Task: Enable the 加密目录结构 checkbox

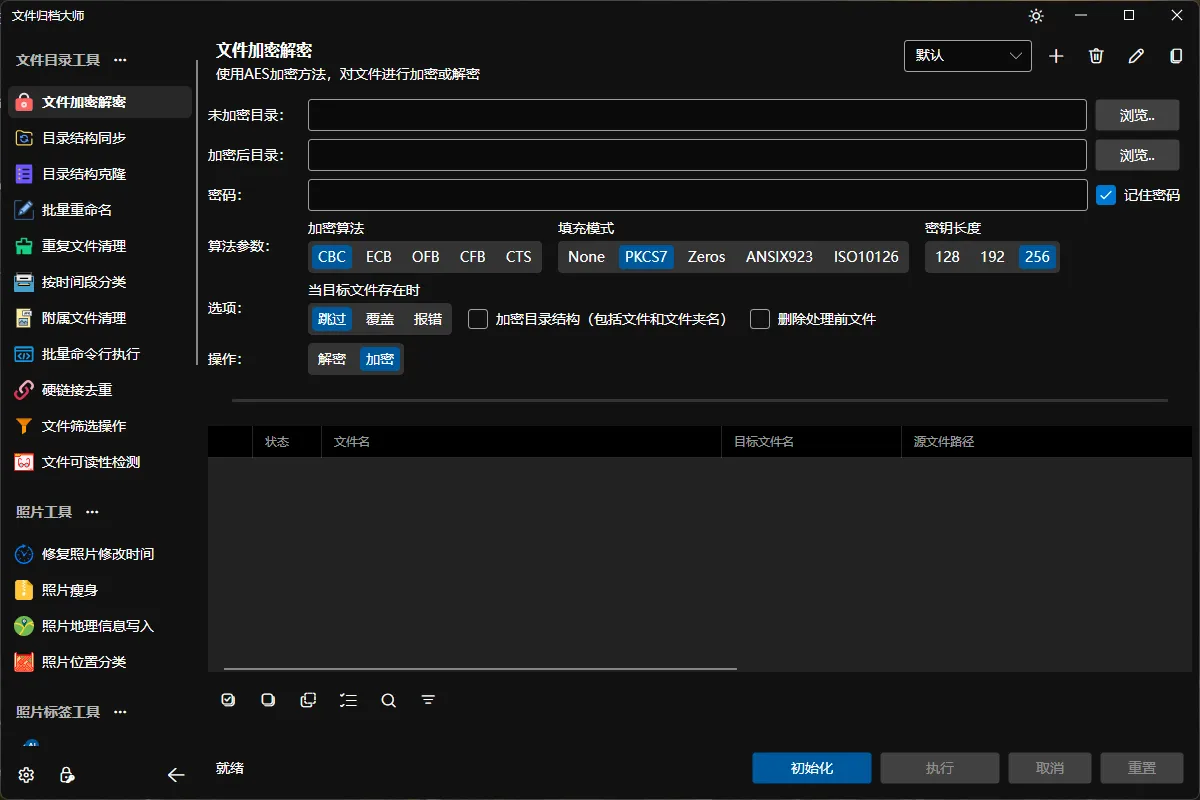Action: coord(477,317)
